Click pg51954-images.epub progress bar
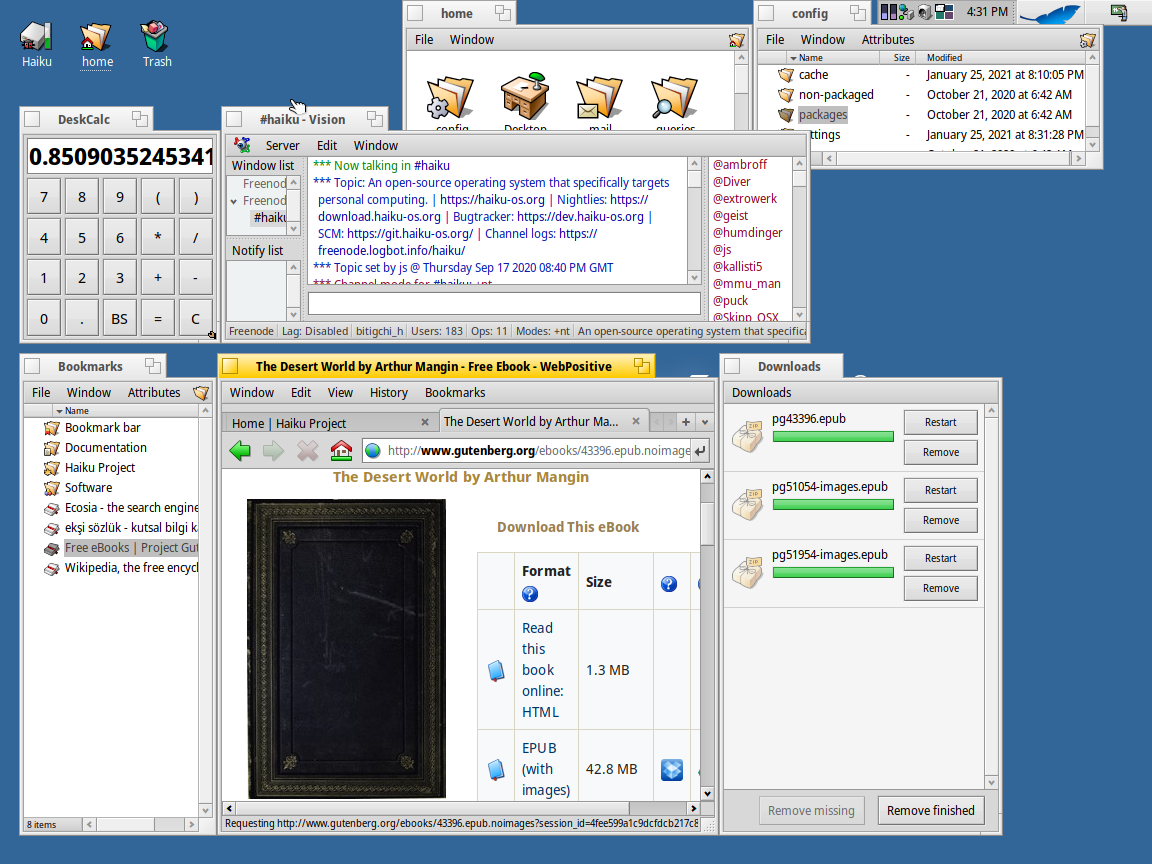 pyautogui.click(x=832, y=572)
